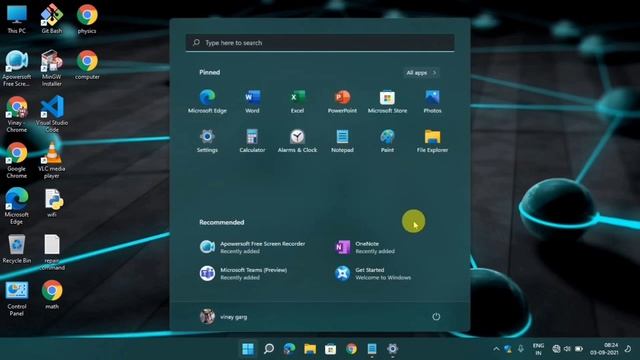Open the Notepad icon on the taskbar
The image size is (640, 360).
372,349
